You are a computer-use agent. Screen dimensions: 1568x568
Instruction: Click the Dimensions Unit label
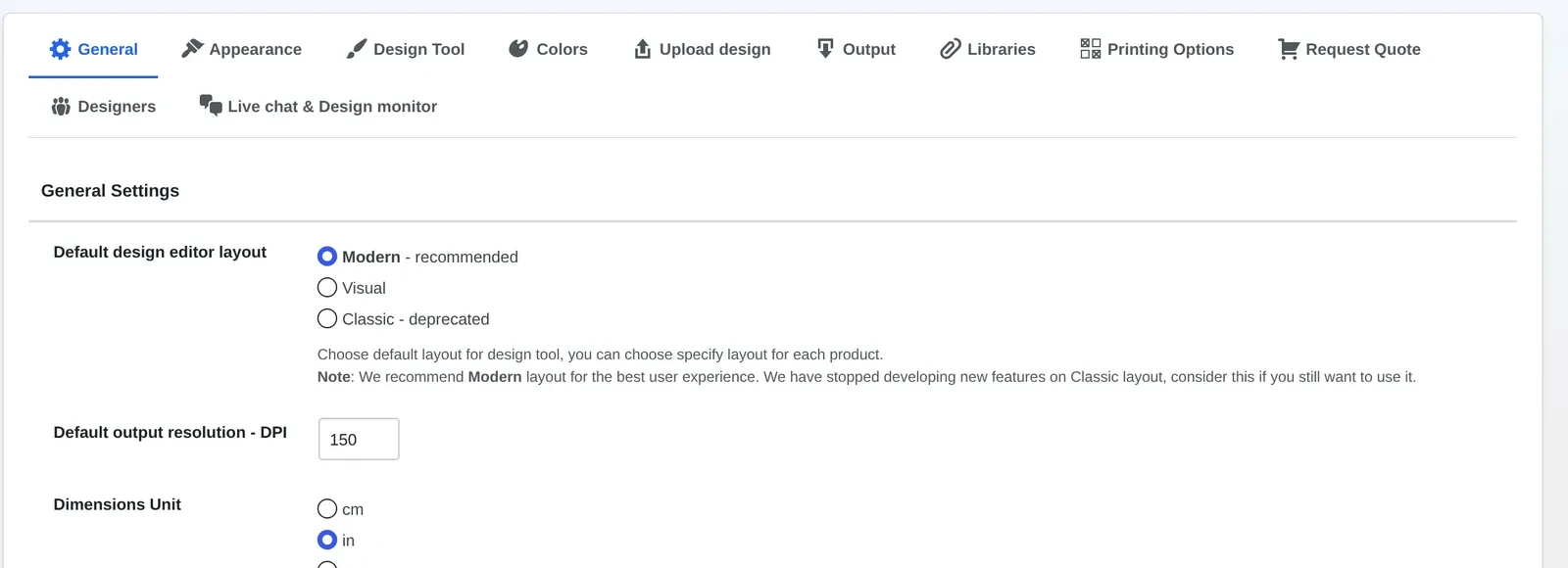pos(118,504)
